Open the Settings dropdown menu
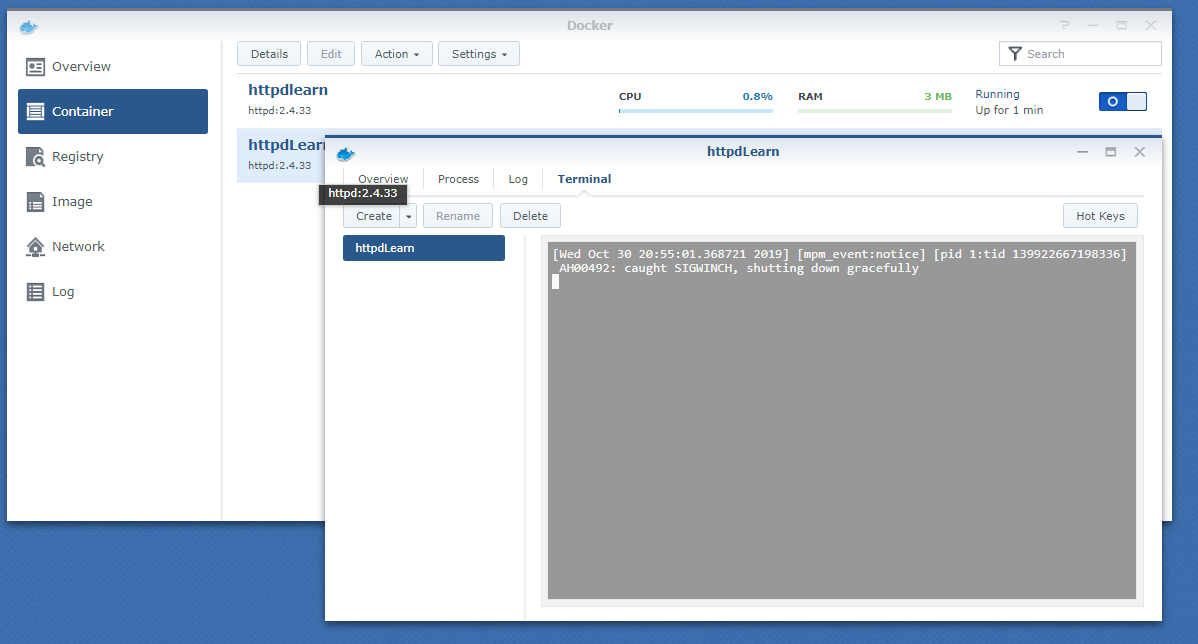The height and width of the screenshot is (644, 1198). point(478,53)
